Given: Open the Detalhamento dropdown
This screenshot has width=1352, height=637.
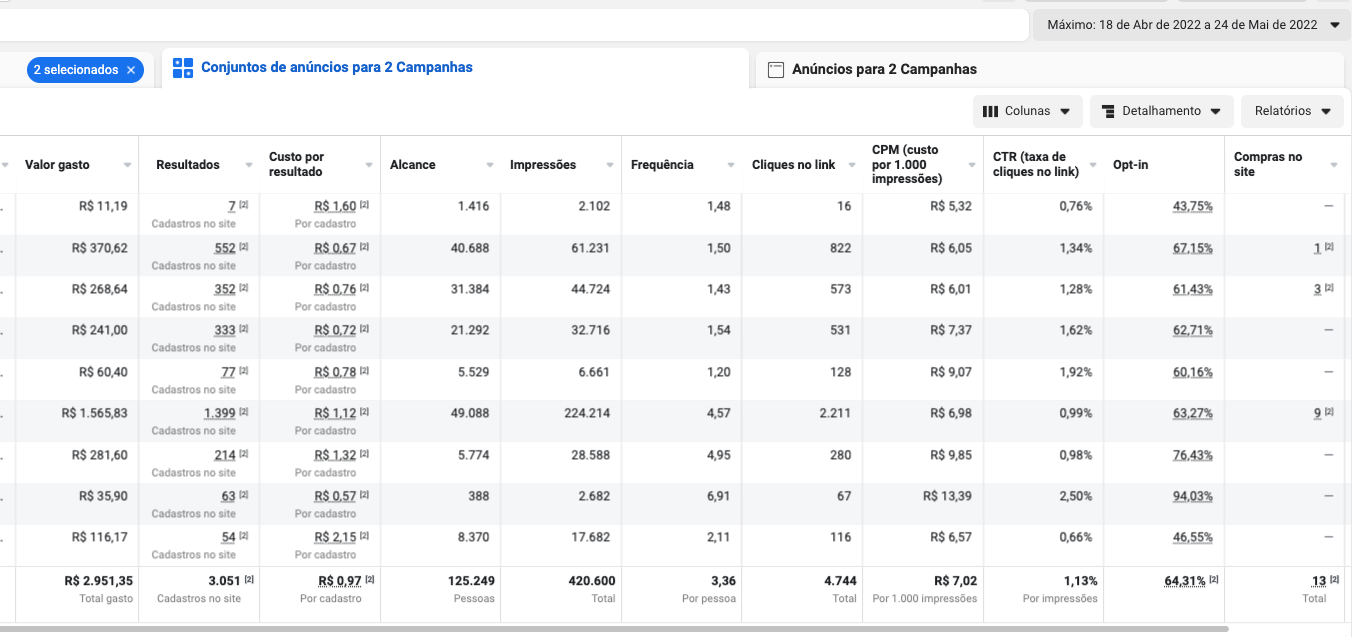Looking at the screenshot, I should [x=1161, y=111].
